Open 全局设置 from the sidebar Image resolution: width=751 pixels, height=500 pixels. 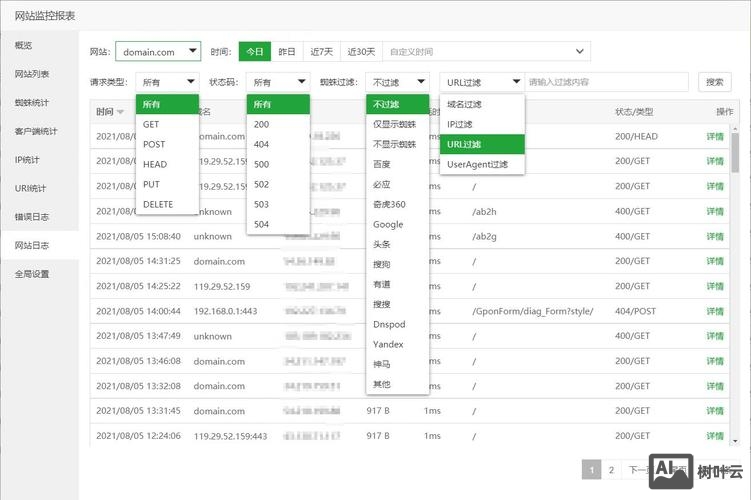[x=32, y=274]
